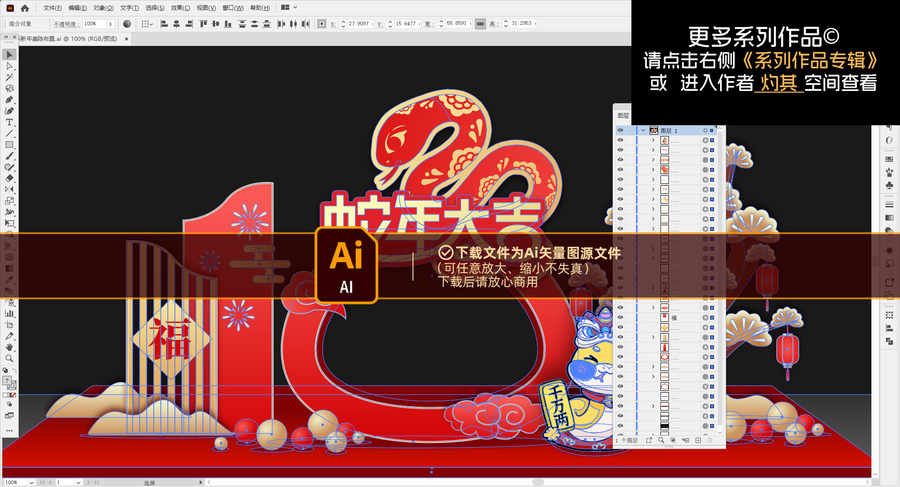Click Create New Sublayer icon in Layers panel
The image size is (900, 487).
pos(685,440)
